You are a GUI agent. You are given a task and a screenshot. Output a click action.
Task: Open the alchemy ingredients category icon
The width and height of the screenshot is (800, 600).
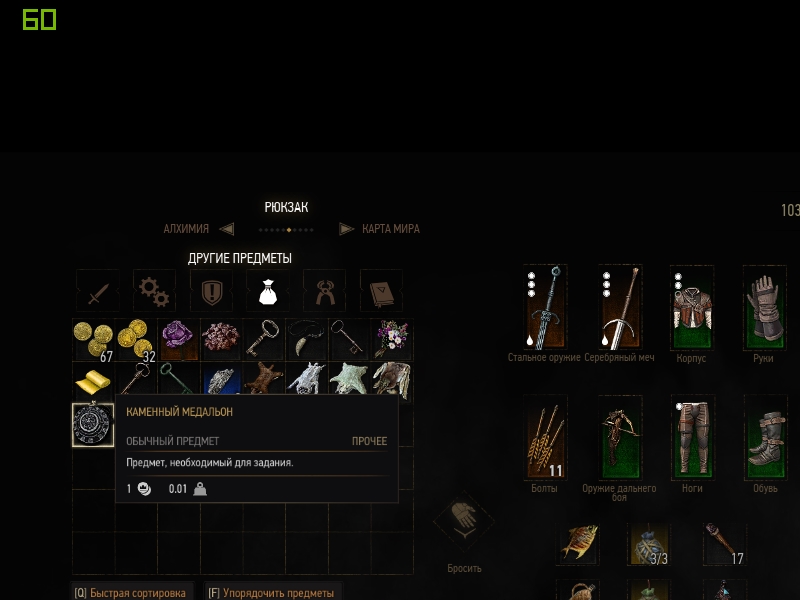coord(325,291)
